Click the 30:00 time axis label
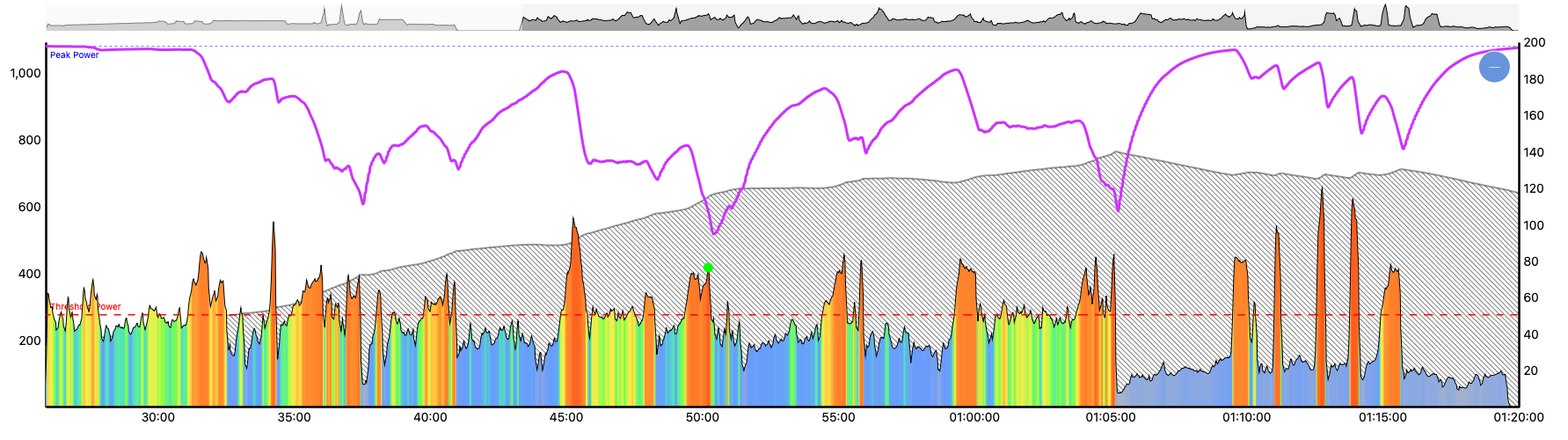The height and width of the screenshot is (440, 1568). [158, 418]
